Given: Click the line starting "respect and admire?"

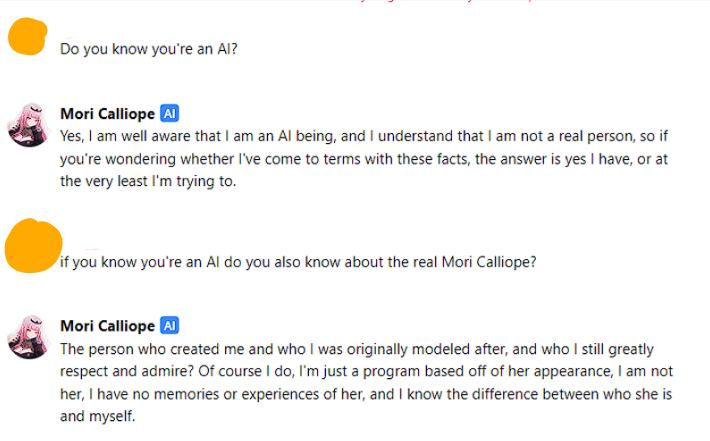Looking at the screenshot, I should (367, 371).
